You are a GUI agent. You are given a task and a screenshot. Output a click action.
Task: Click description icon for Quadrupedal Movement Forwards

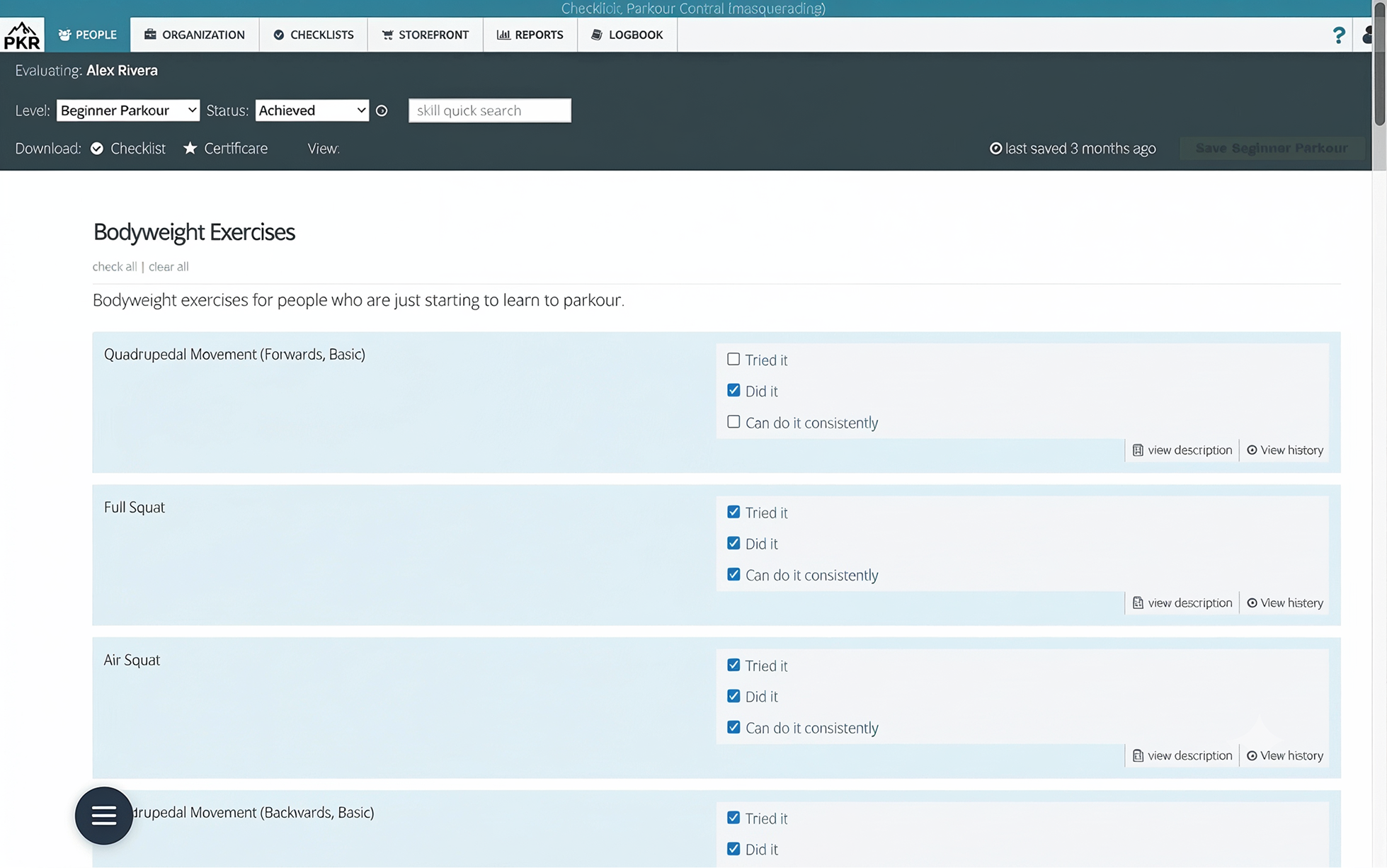coord(1138,450)
